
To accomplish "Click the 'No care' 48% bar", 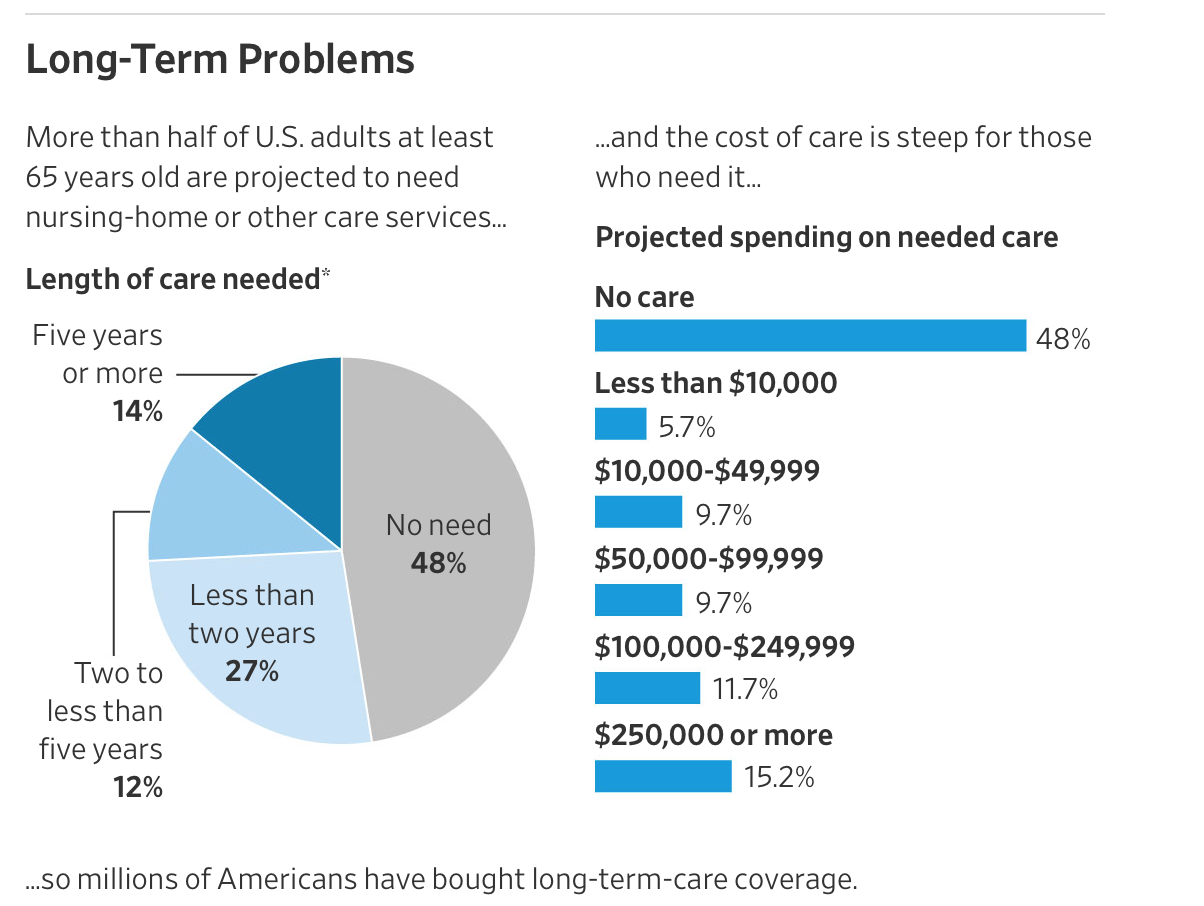I will pyautogui.click(x=810, y=336).
